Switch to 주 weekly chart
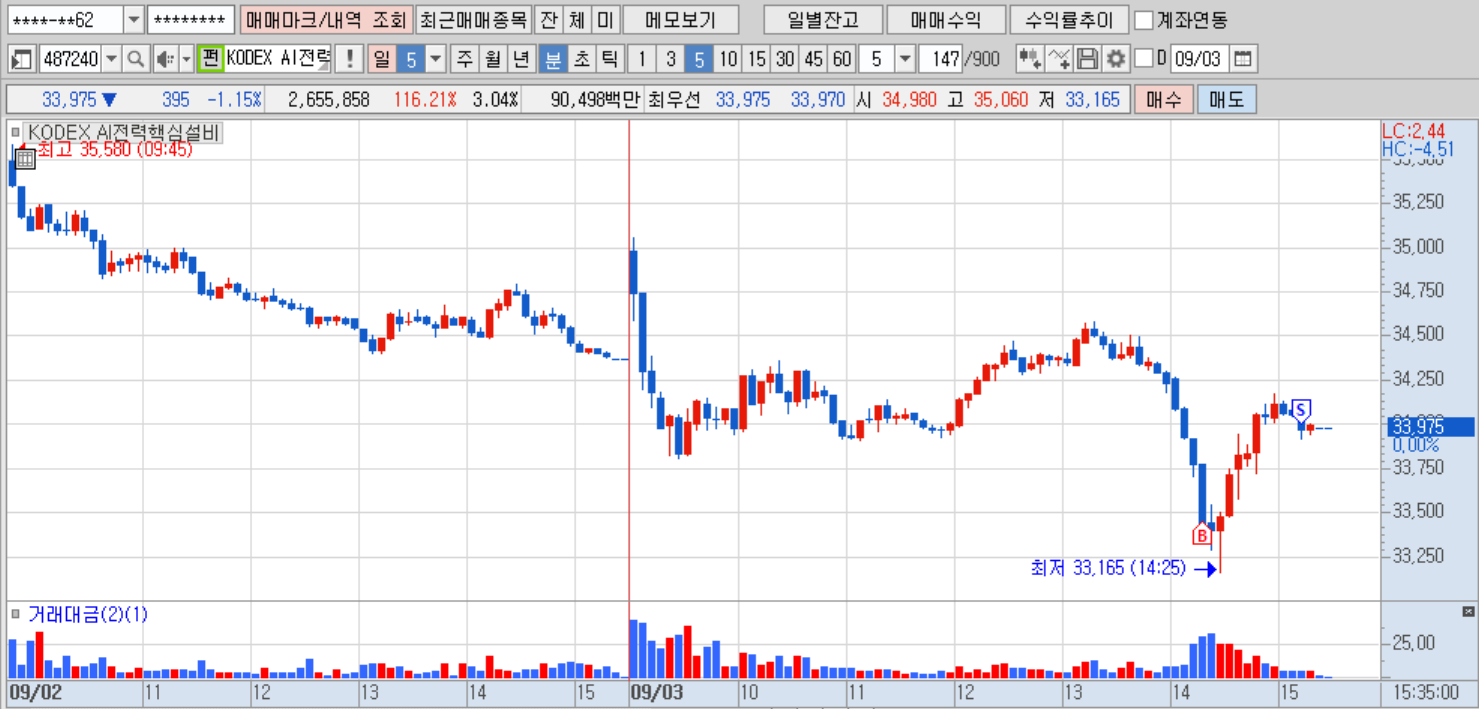 [464, 59]
